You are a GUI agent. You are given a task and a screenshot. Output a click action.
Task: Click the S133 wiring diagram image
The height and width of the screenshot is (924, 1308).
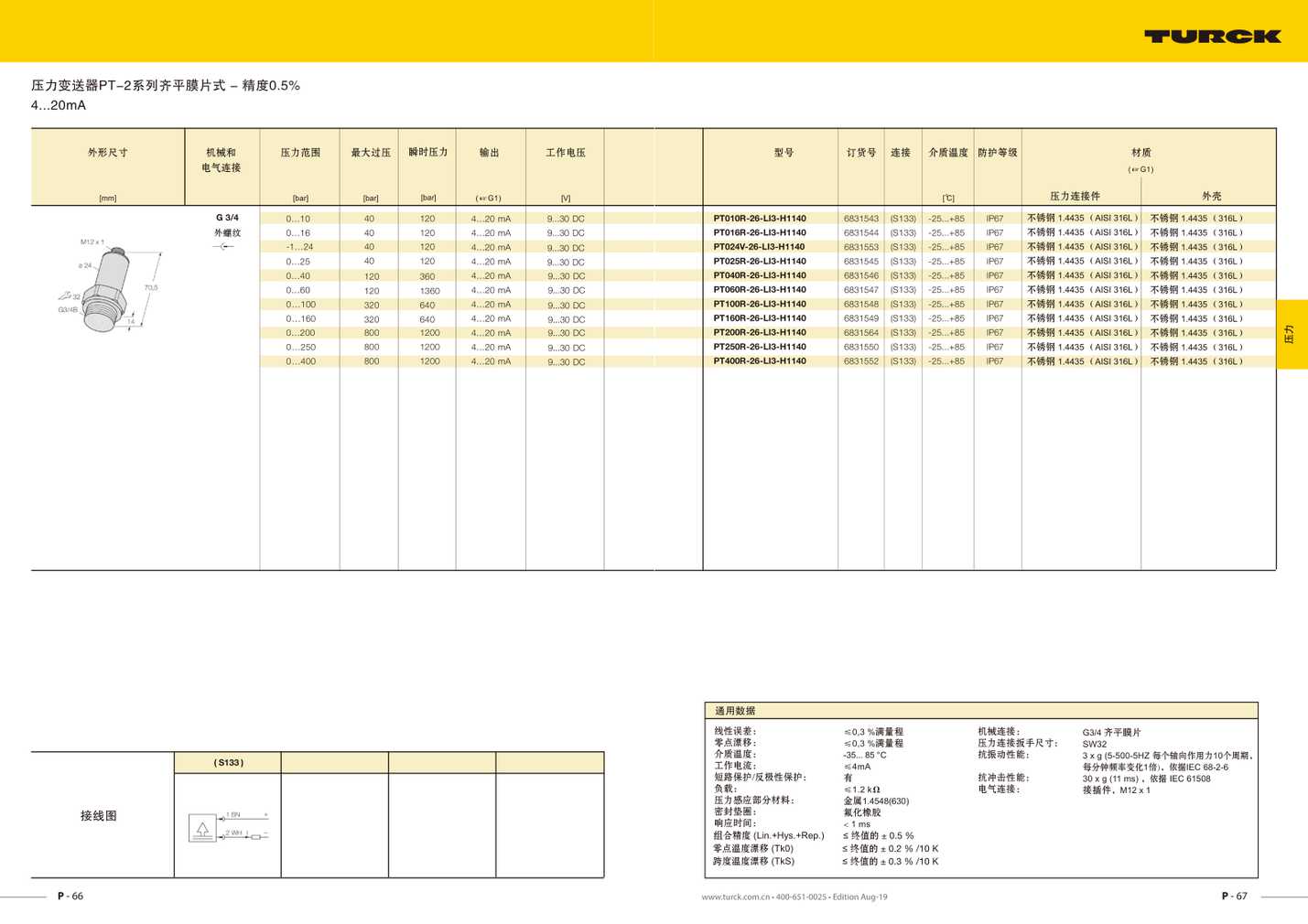pos(228,826)
